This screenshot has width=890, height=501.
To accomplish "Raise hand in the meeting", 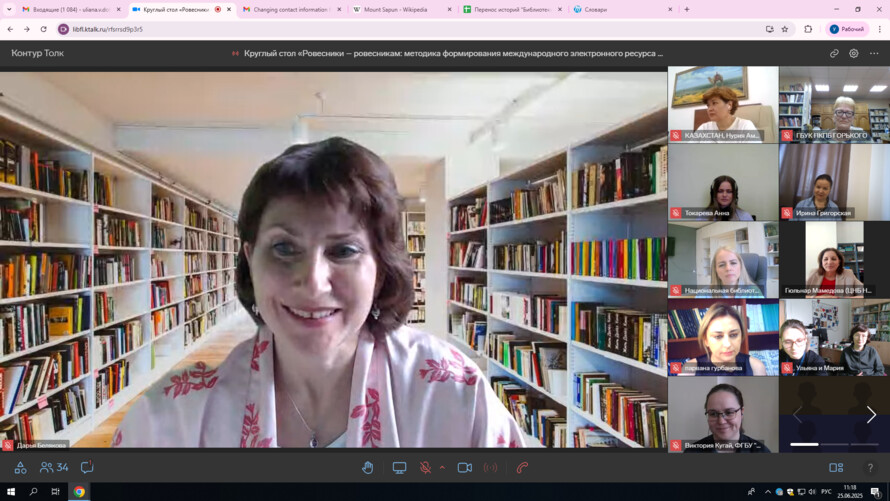I will [x=368, y=467].
